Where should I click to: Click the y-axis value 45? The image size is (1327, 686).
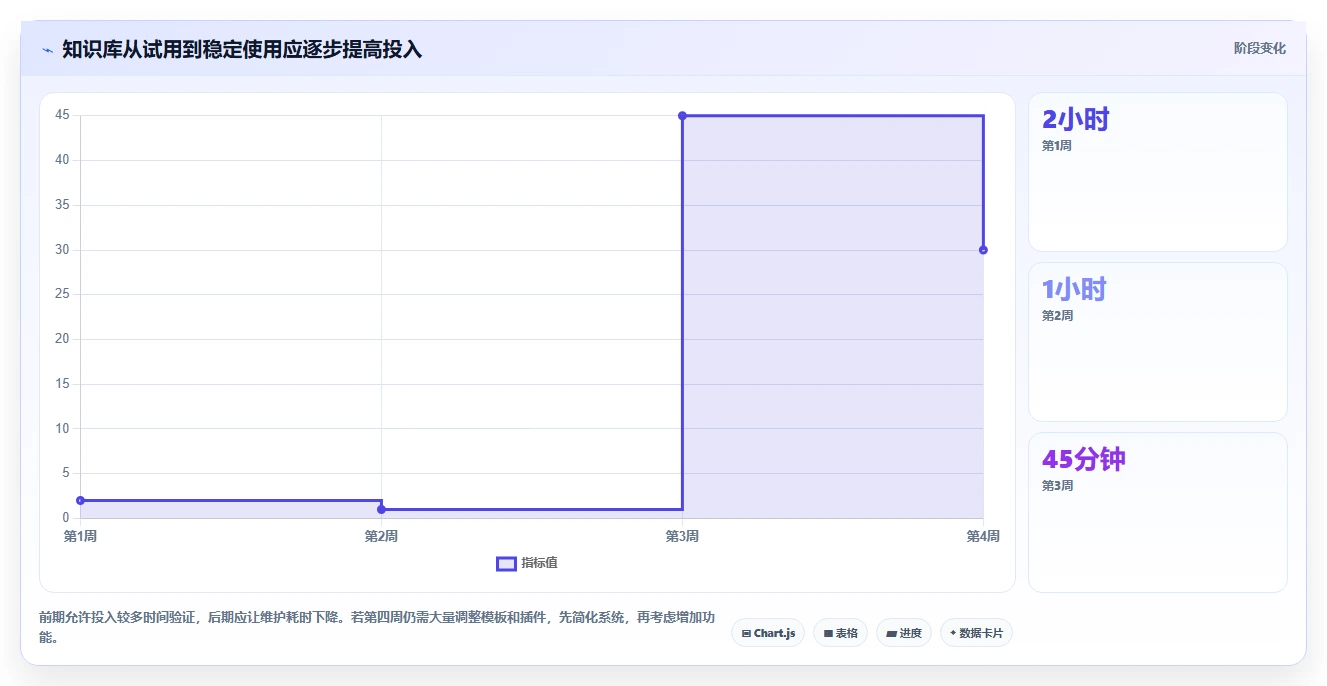click(x=62, y=115)
